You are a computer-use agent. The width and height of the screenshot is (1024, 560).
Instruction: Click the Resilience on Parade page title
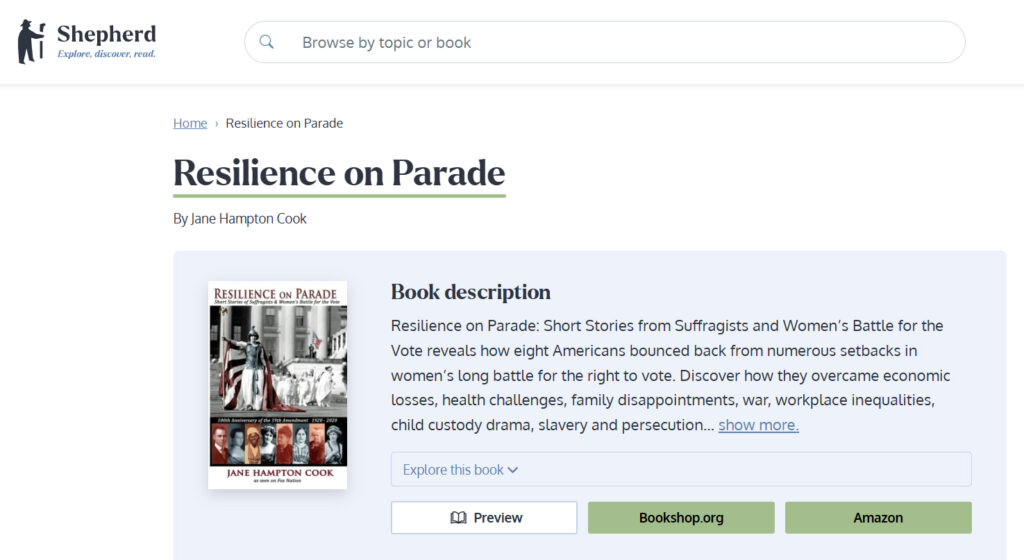(339, 173)
